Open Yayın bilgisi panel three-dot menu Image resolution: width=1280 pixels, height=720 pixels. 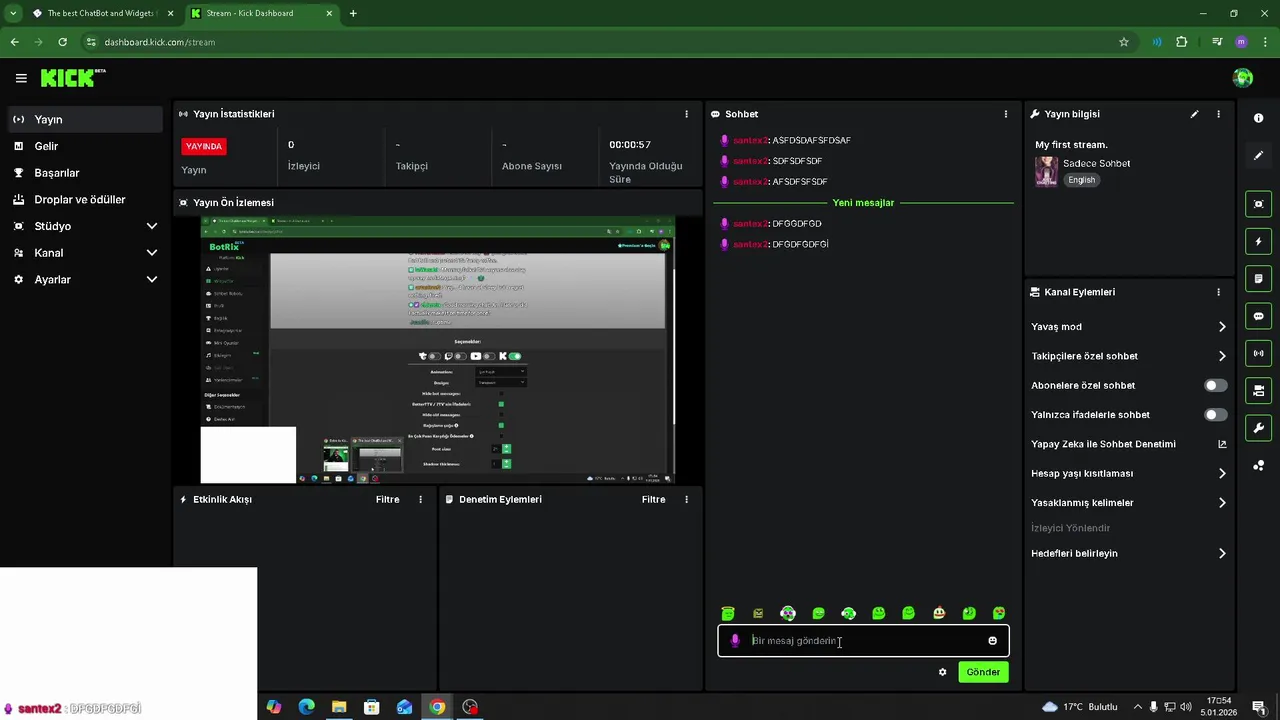click(1218, 114)
